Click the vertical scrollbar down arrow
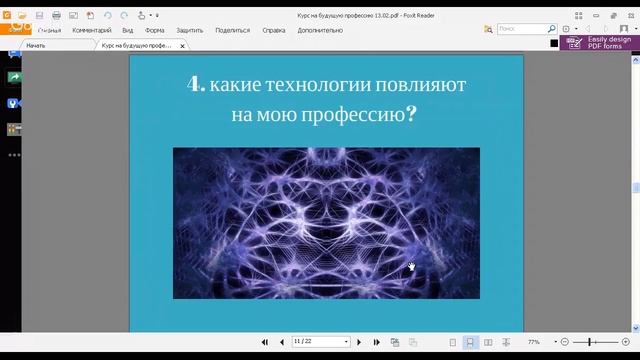The width and height of the screenshot is (640, 360). [636, 328]
